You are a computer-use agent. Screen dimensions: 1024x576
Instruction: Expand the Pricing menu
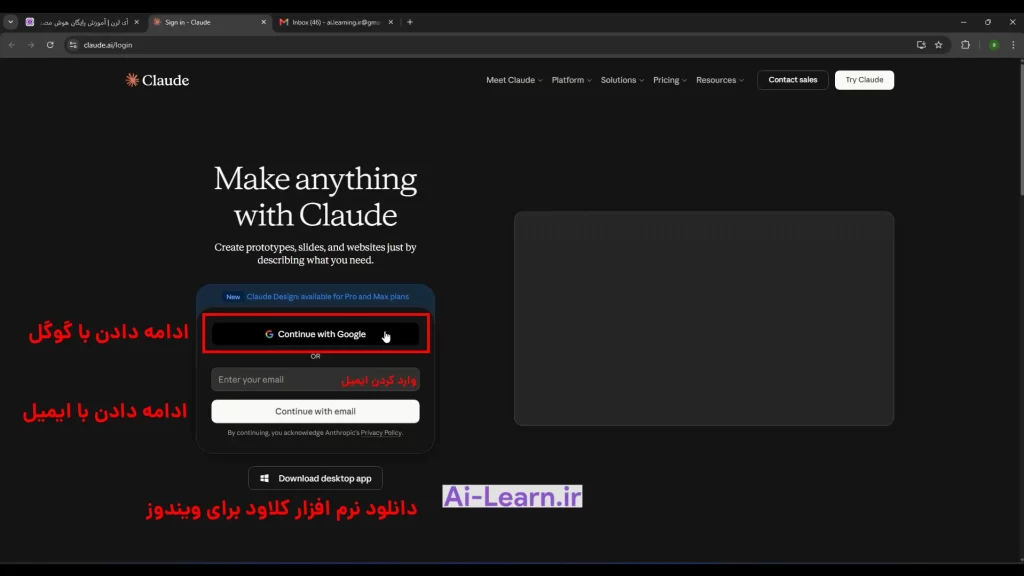669,80
